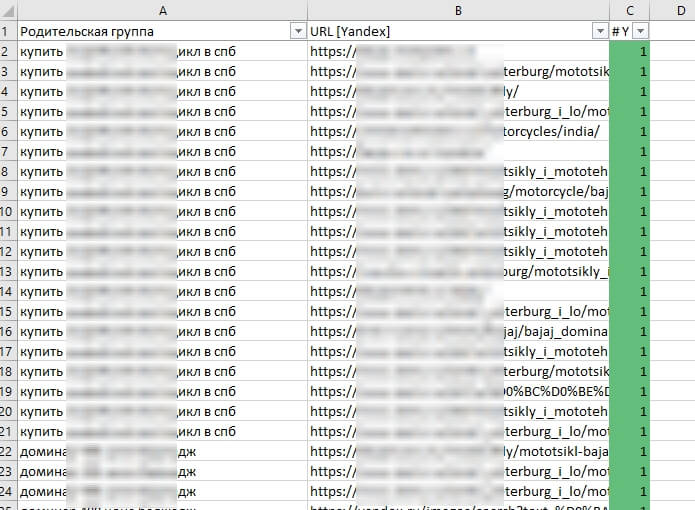The width and height of the screenshot is (695, 510).
Task: Click empty cell D12
Action: [x=672, y=251]
